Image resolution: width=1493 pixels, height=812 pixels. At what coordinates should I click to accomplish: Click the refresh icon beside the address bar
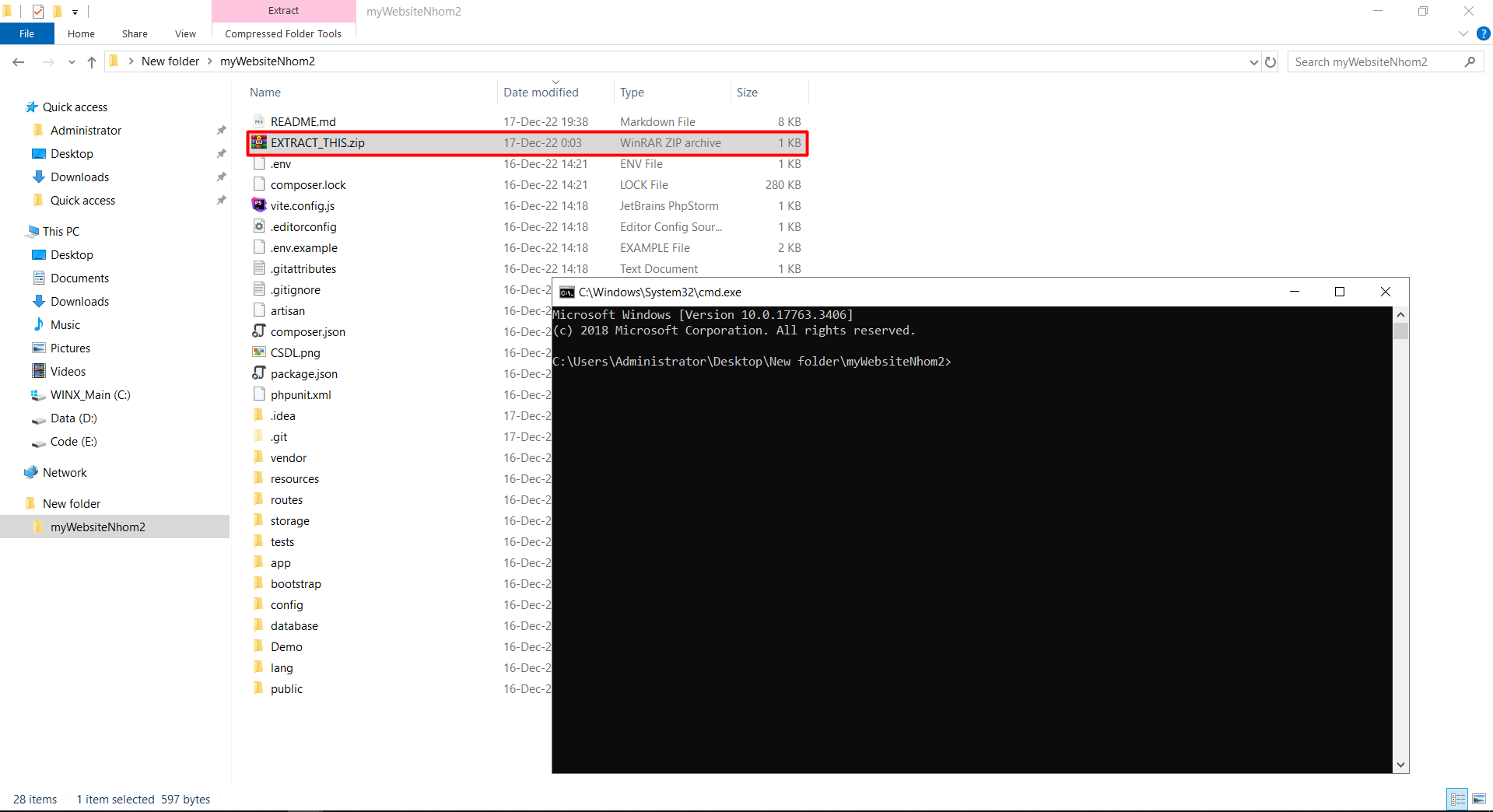[1270, 61]
